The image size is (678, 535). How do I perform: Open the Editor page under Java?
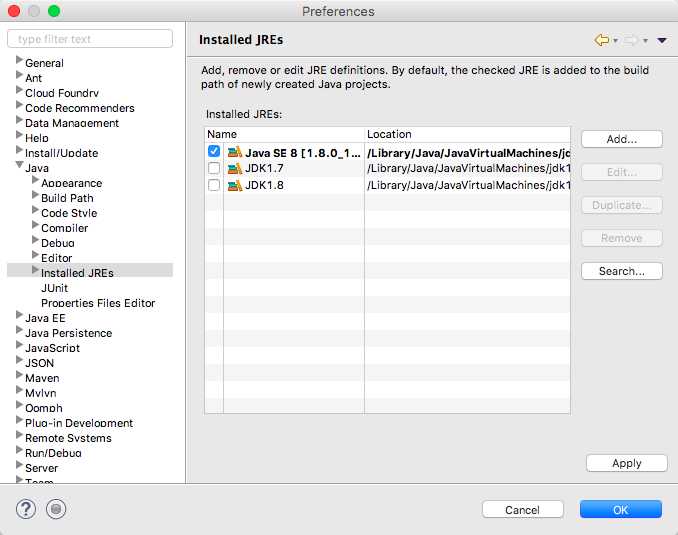coord(57,258)
